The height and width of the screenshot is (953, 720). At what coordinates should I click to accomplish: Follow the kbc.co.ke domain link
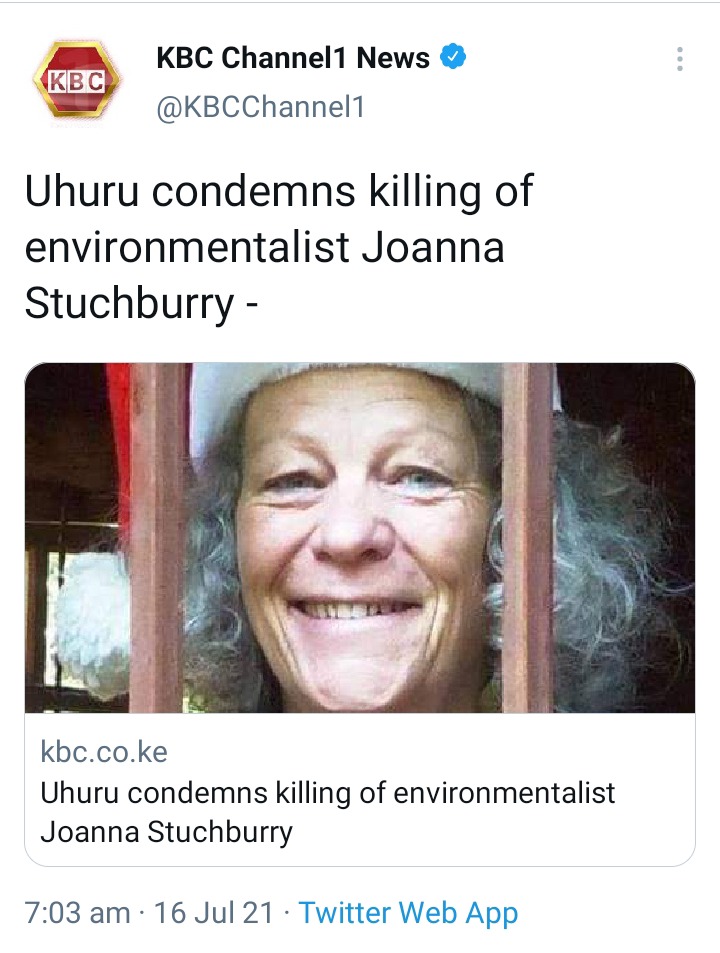[104, 752]
